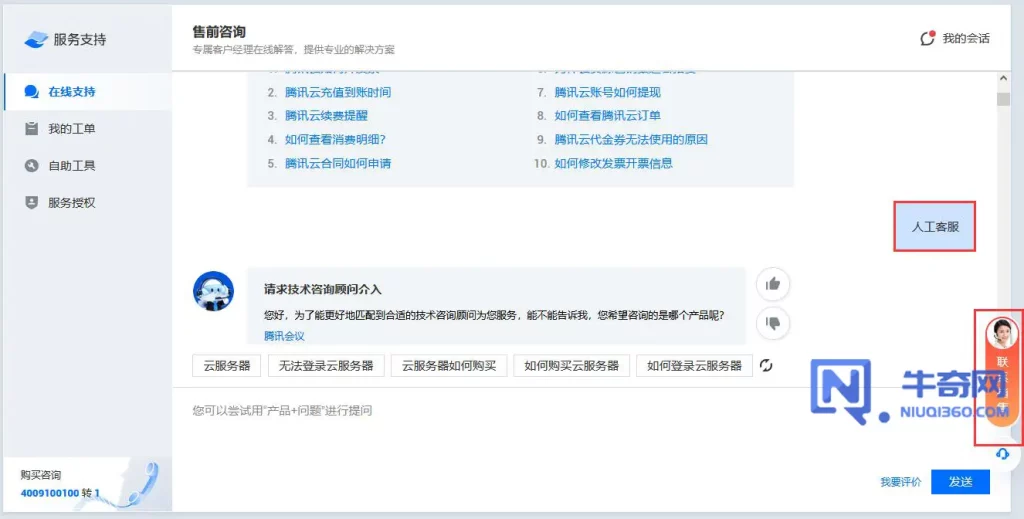Click the chat scrollbar thumb
The image size is (1024, 519).
pos(1003,99)
